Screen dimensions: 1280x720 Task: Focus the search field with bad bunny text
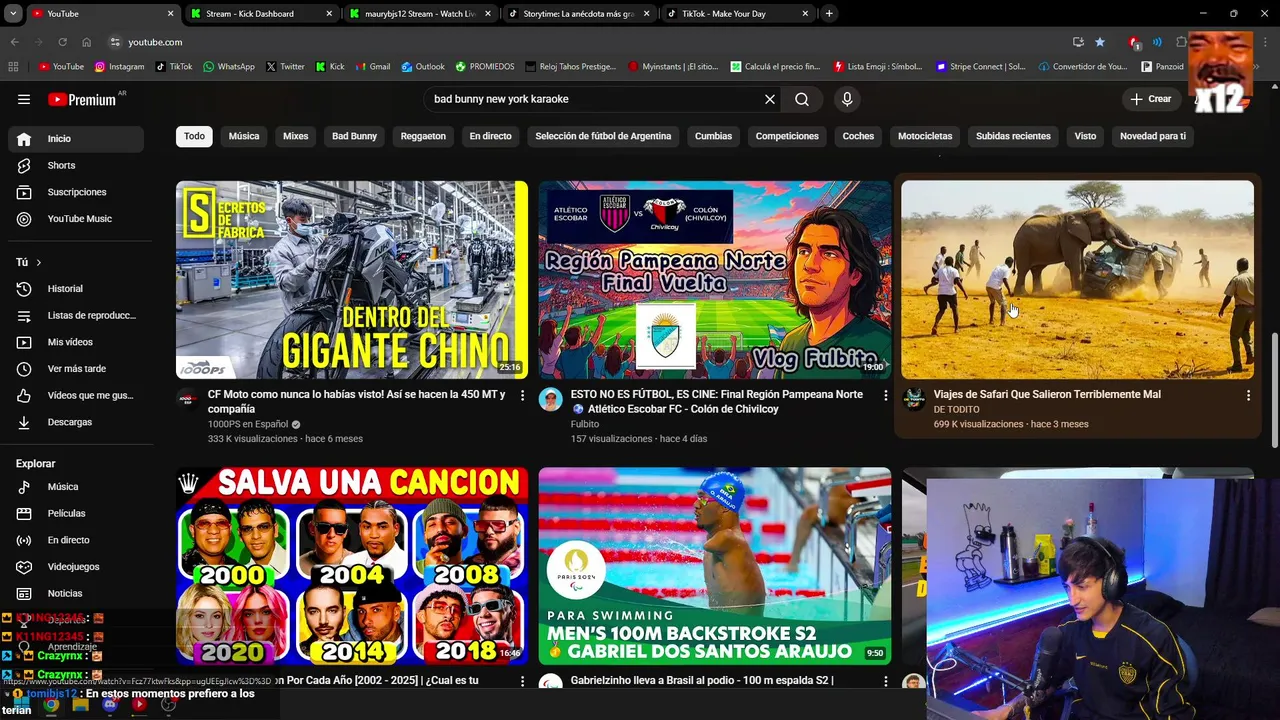595,99
